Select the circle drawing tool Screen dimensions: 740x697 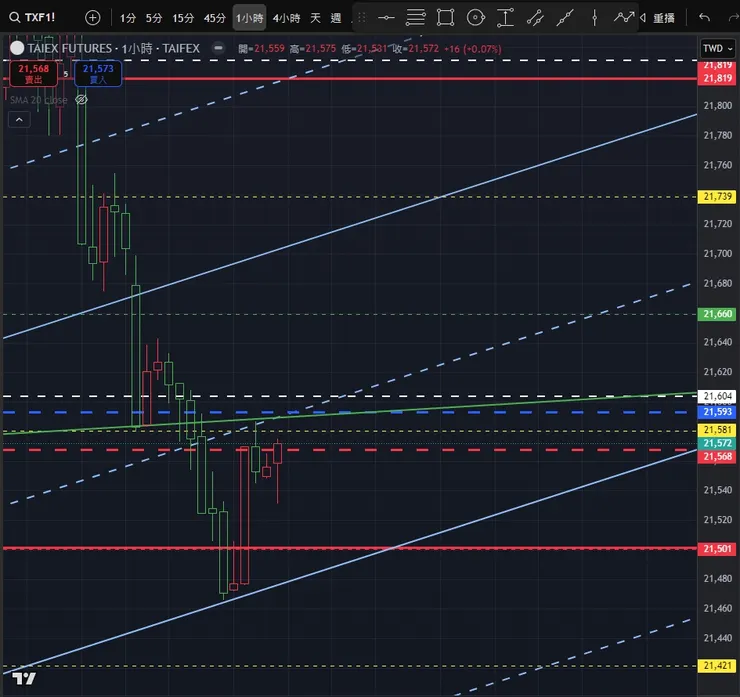point(475,18)
